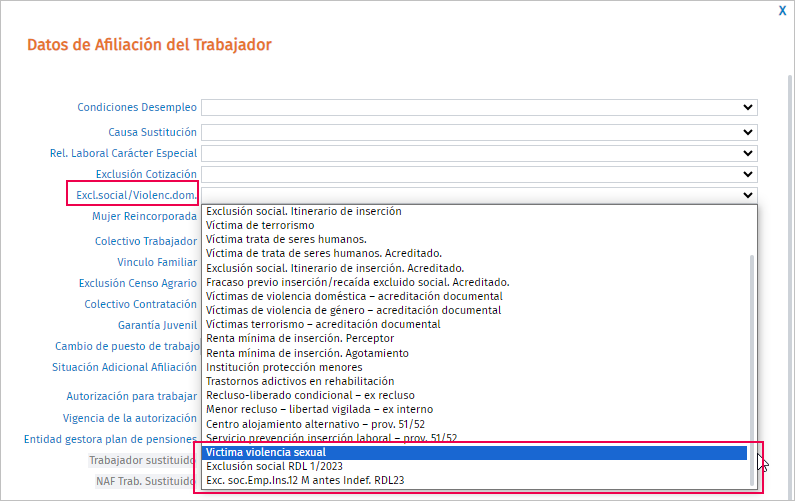Select Víctima violencia sexual option

pos(475,452)
